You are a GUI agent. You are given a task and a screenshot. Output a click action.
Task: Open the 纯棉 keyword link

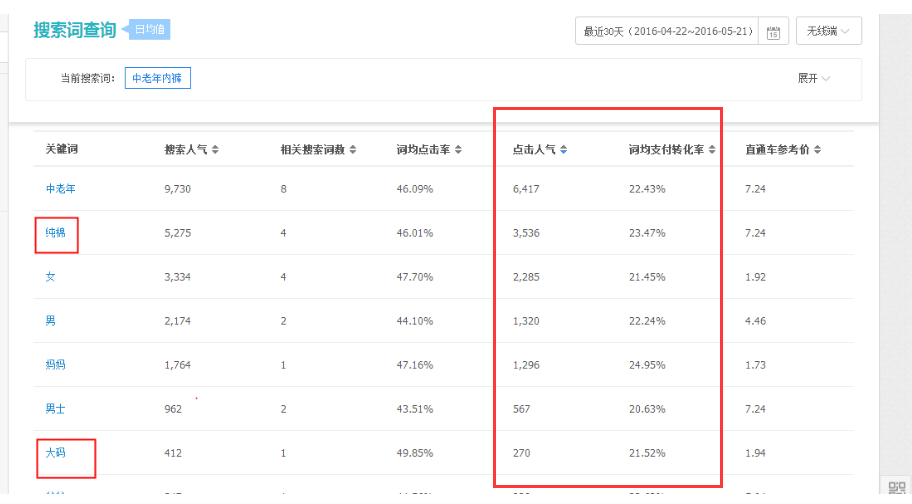tap(55, 233)
